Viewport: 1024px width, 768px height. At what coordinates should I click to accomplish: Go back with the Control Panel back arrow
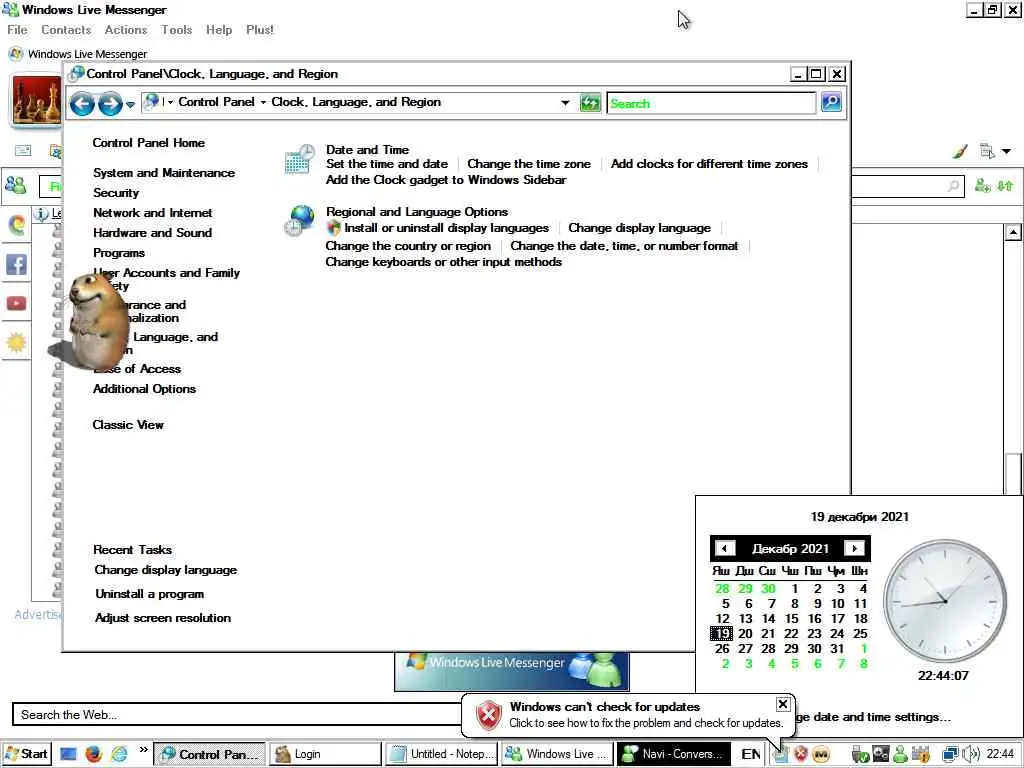(x=82, y=103)
